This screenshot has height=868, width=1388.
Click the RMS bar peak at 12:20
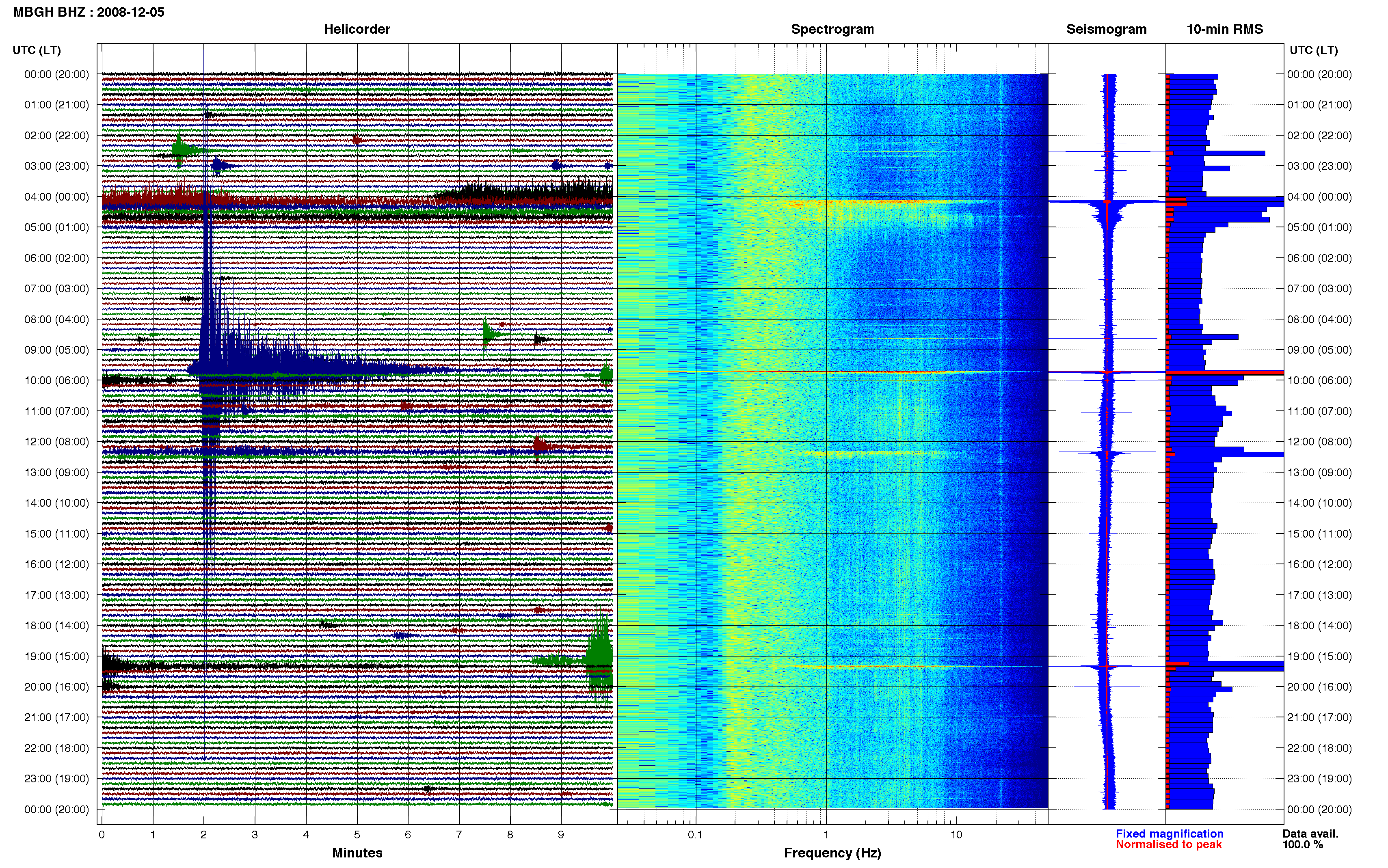point(1226,454)
